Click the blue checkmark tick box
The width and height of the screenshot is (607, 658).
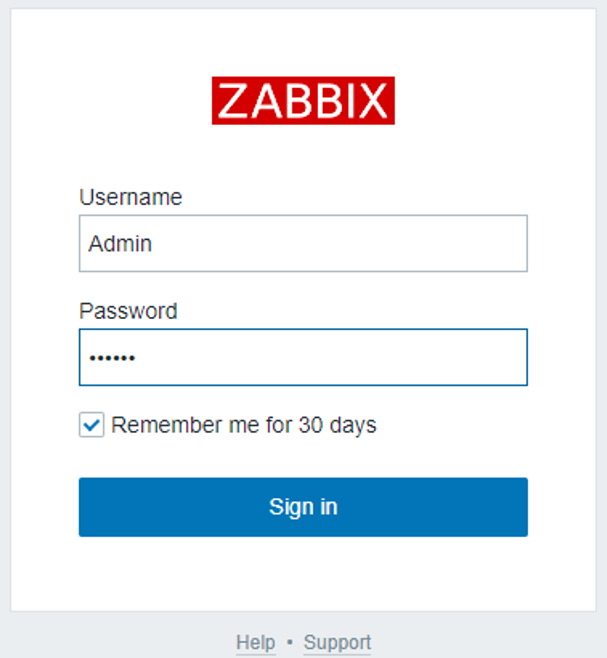(x=91, y=425)
